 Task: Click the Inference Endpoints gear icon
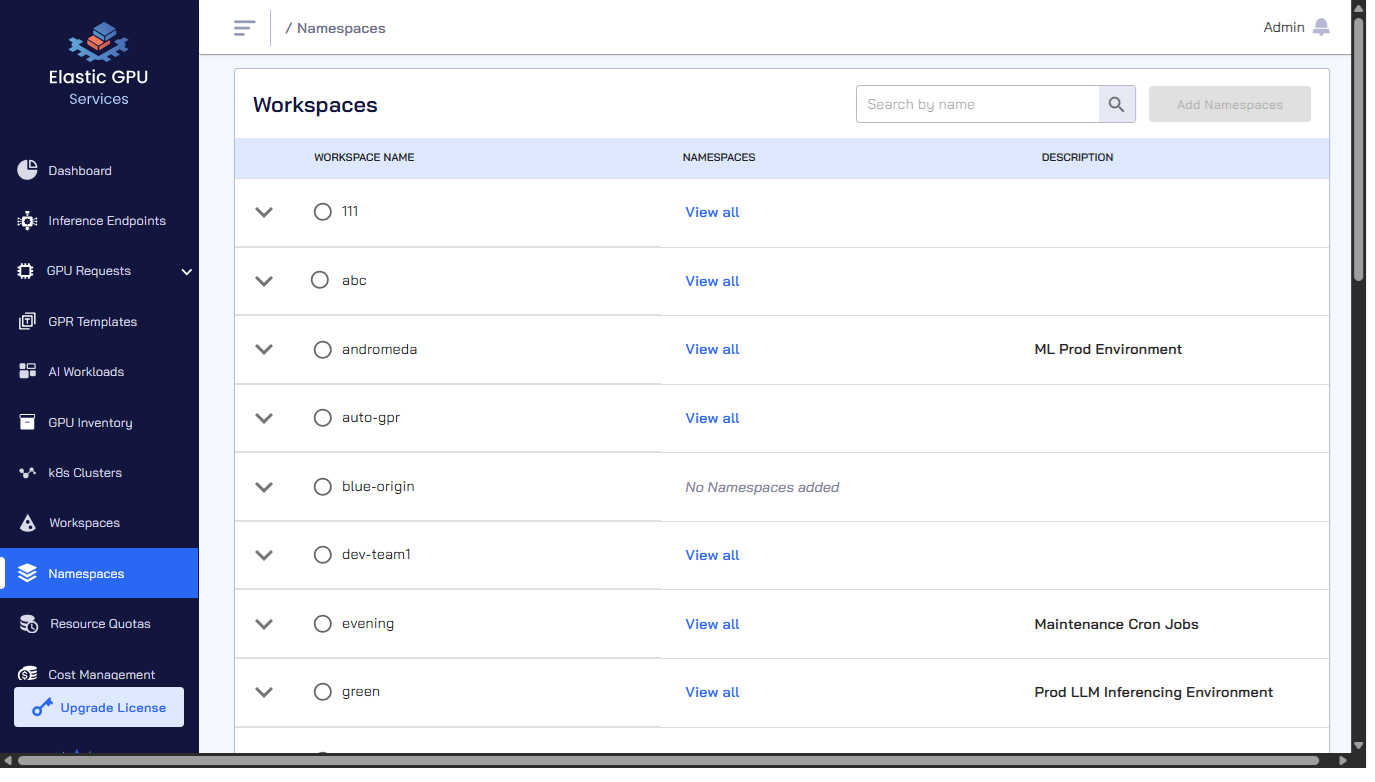[x=27, y=221]
